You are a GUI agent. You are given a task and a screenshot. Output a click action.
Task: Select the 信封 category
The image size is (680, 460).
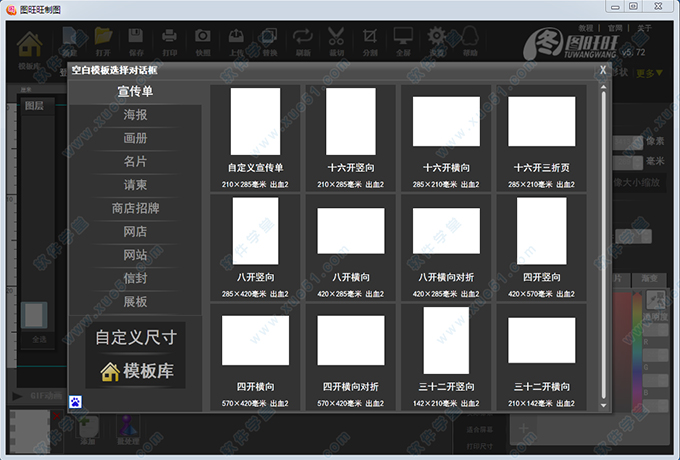pos(135,278)
